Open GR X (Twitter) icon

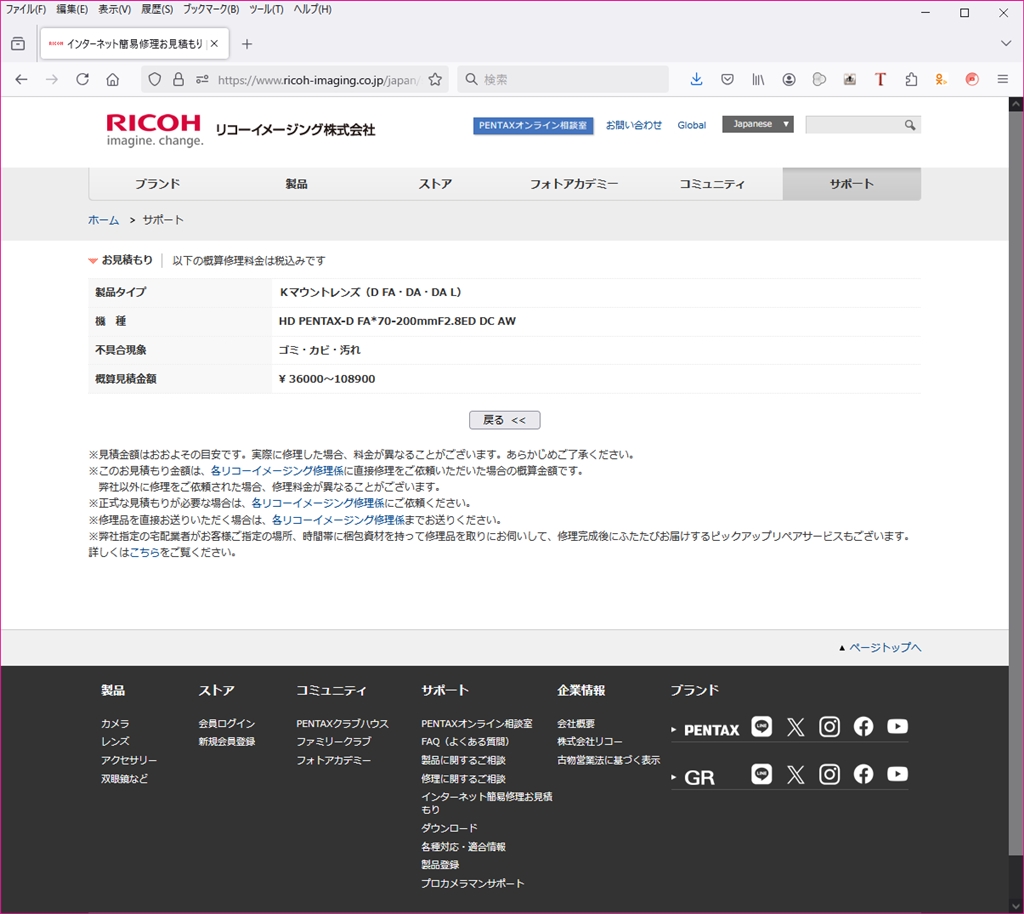coord(795,774)
